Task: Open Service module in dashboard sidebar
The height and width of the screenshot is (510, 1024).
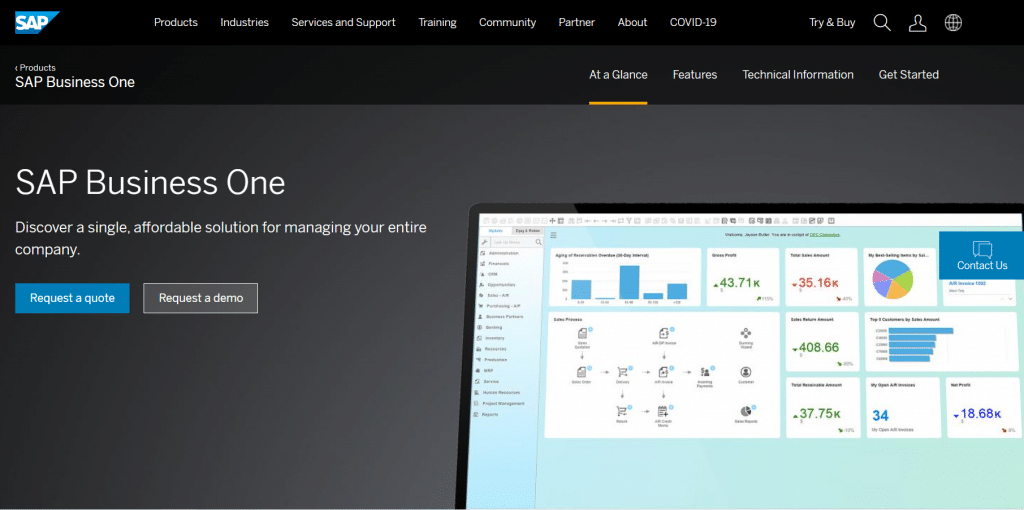Action: pos(491,381)
